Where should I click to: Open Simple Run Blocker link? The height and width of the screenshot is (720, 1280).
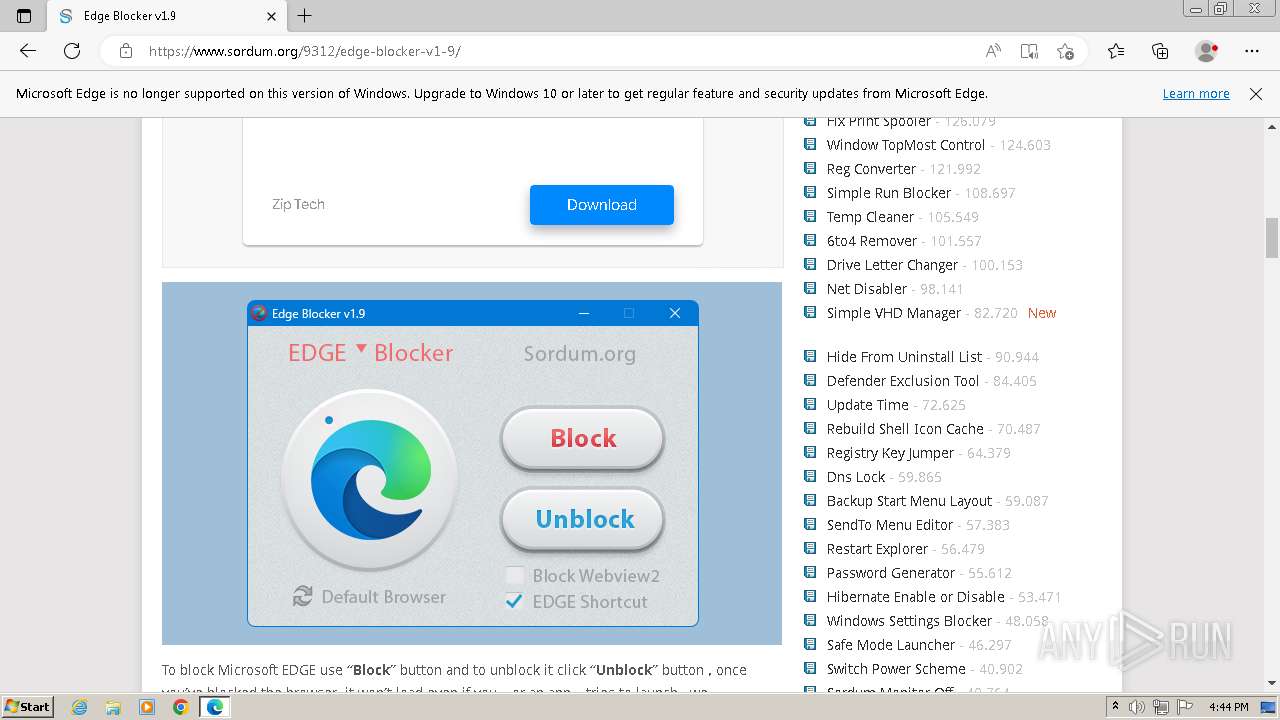point(889,193)
